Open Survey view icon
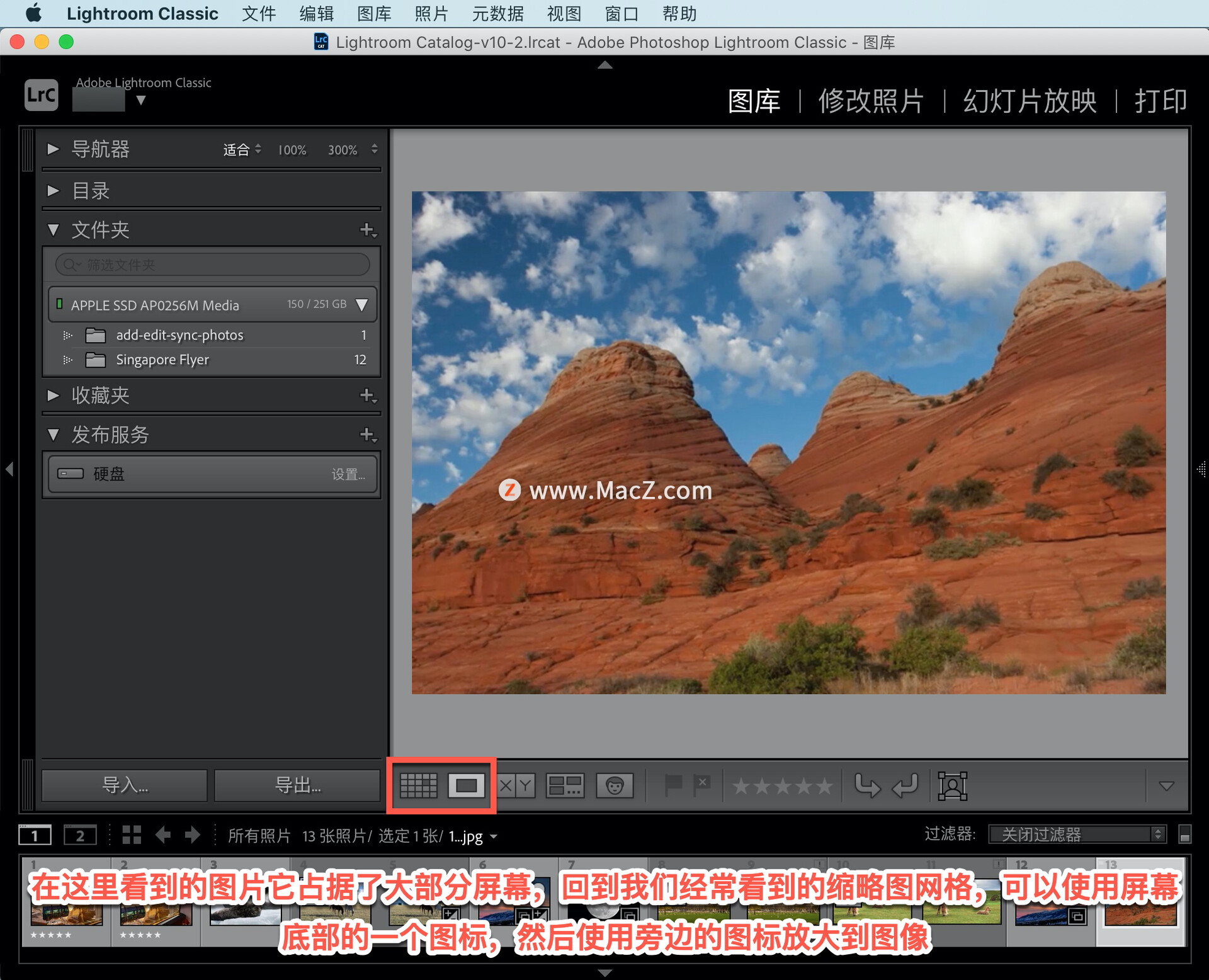This screenshot has height=980, width=1209. (x=565, y=785)
